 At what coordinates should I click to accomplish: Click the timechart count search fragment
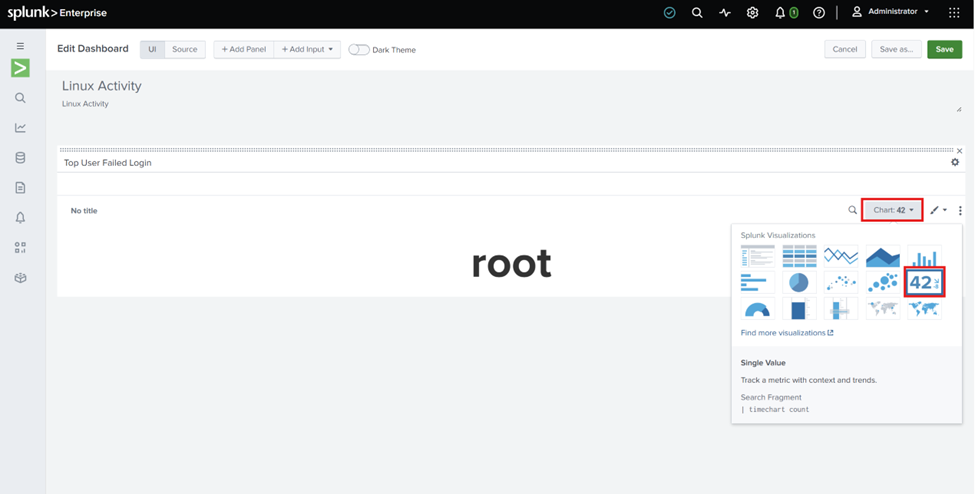click(775, 409)
